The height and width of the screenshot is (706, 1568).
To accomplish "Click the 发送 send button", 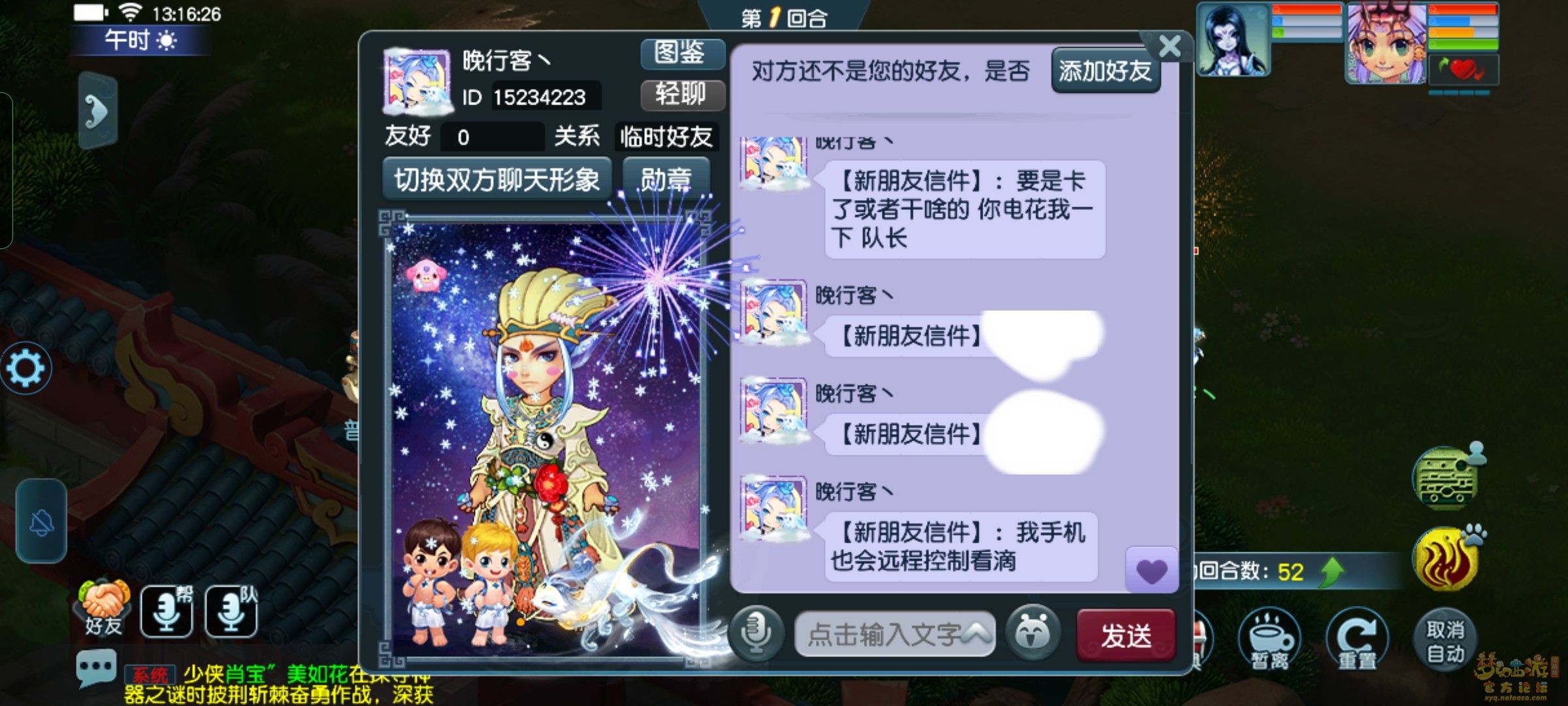I will (x=1126, y=635).
